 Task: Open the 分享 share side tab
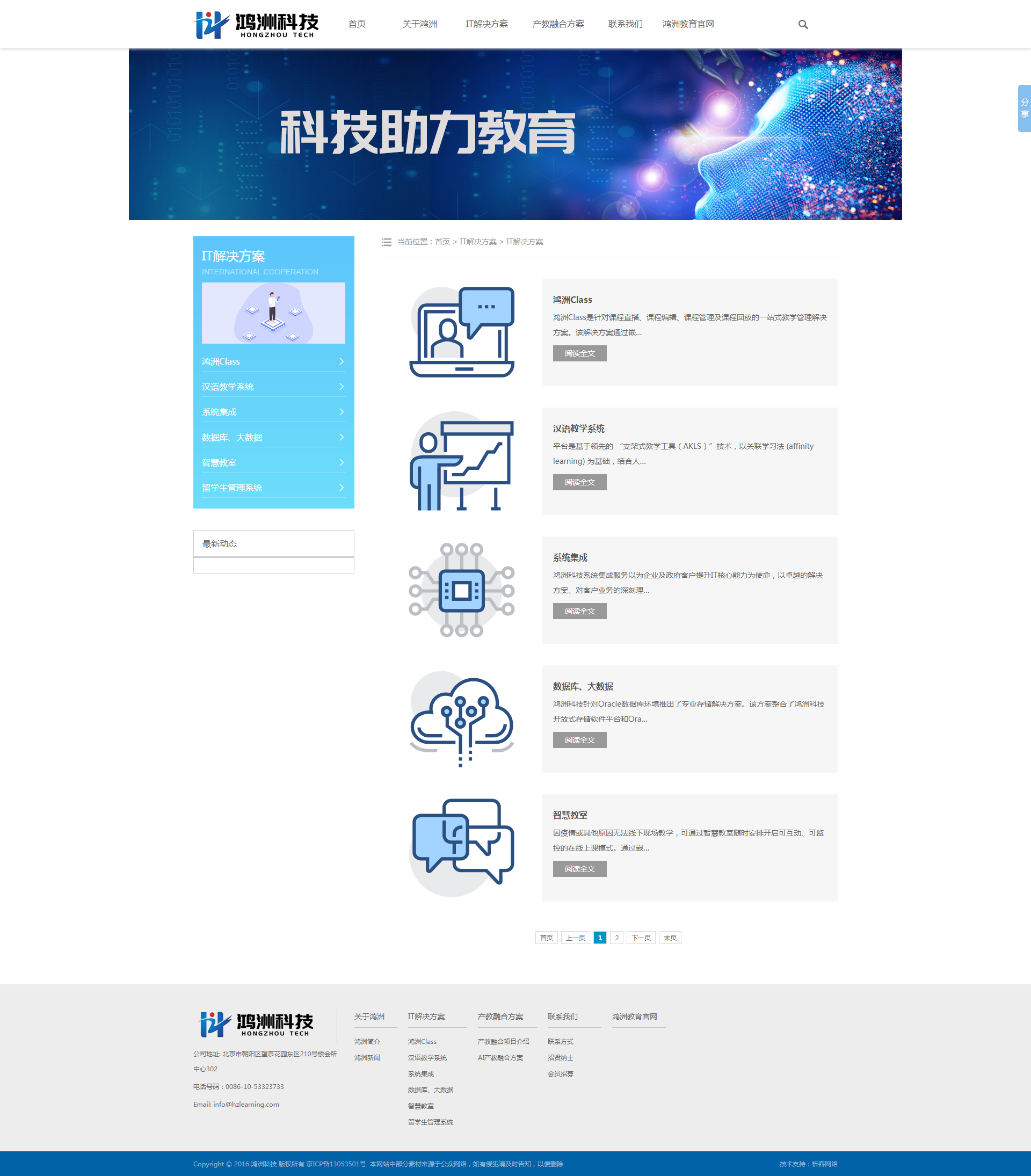pos(1023,108)
